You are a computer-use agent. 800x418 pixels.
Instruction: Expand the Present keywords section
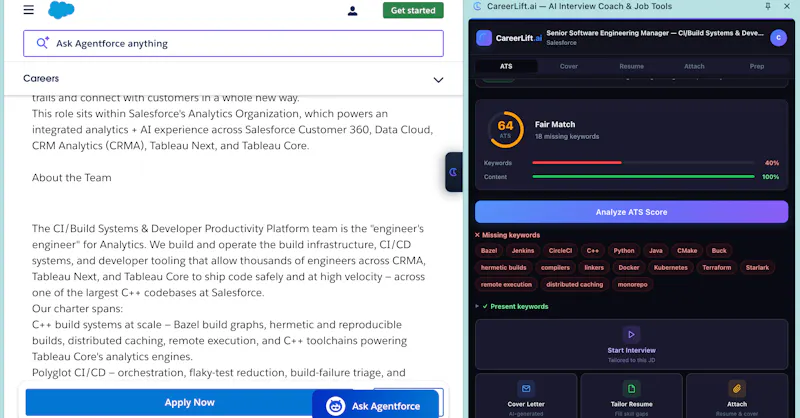click(x=512, y=306)
